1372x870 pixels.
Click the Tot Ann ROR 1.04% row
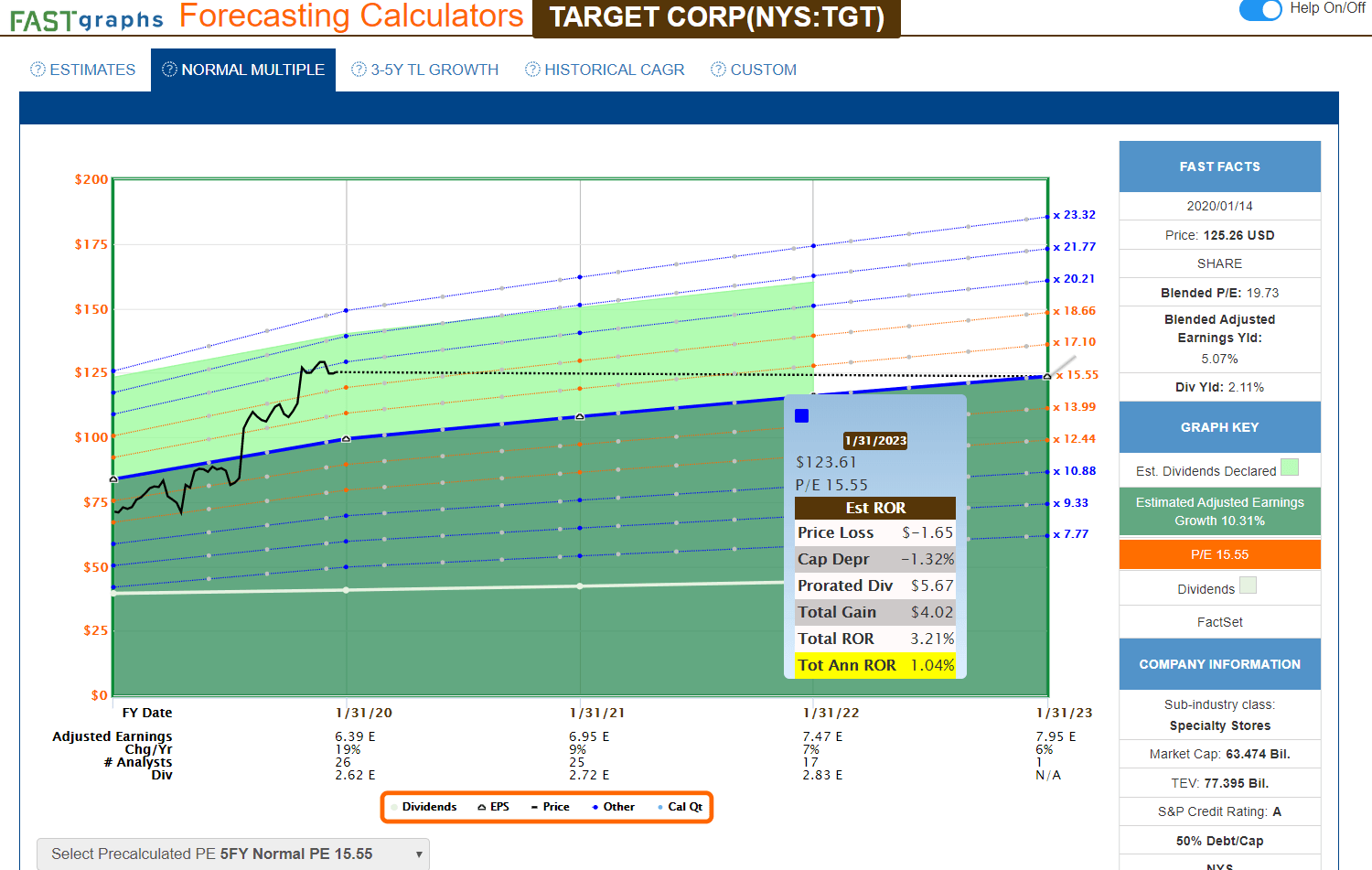pyautogui.click(x=875, y=665)
